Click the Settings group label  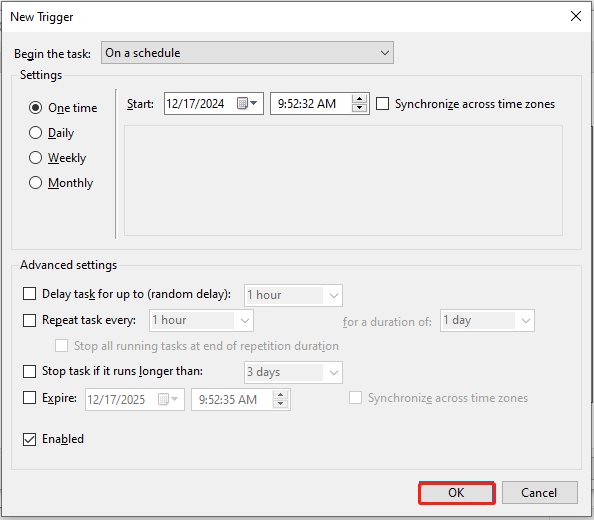41,75
